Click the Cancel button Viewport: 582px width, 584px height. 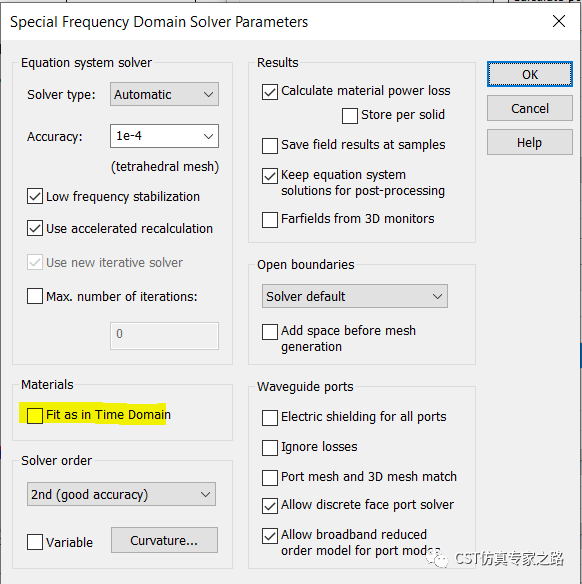[x=529, y=108]
